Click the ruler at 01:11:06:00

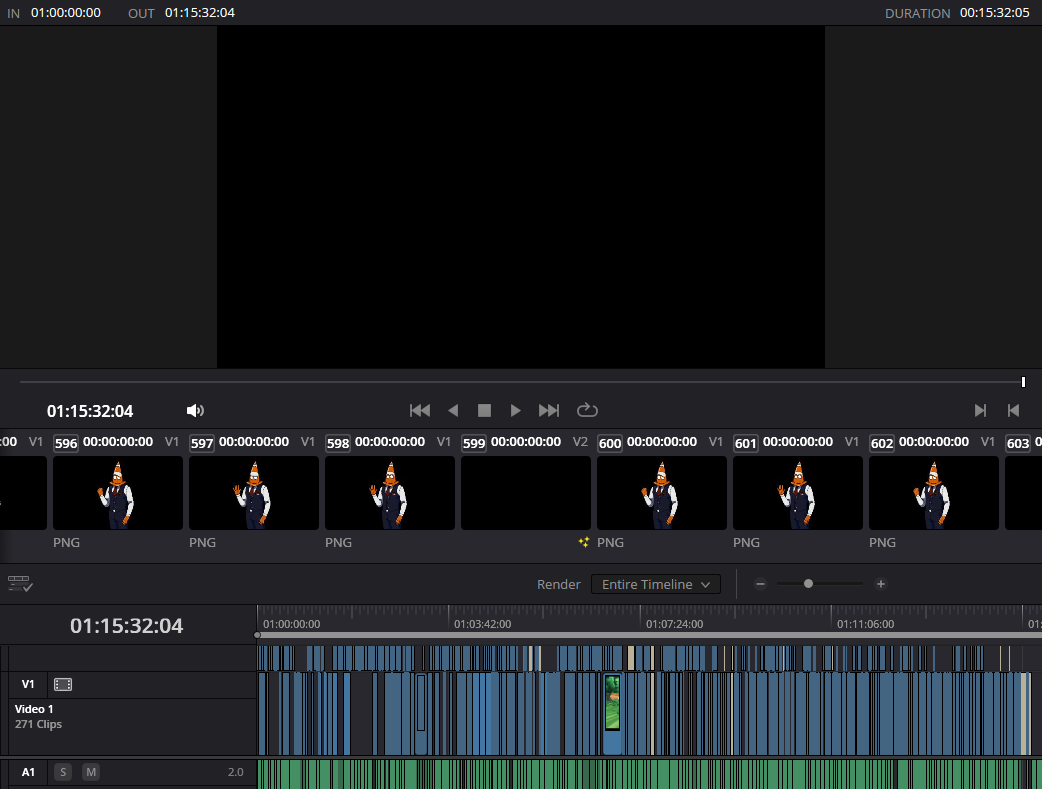pyautogui.click(x=865, y=623)
